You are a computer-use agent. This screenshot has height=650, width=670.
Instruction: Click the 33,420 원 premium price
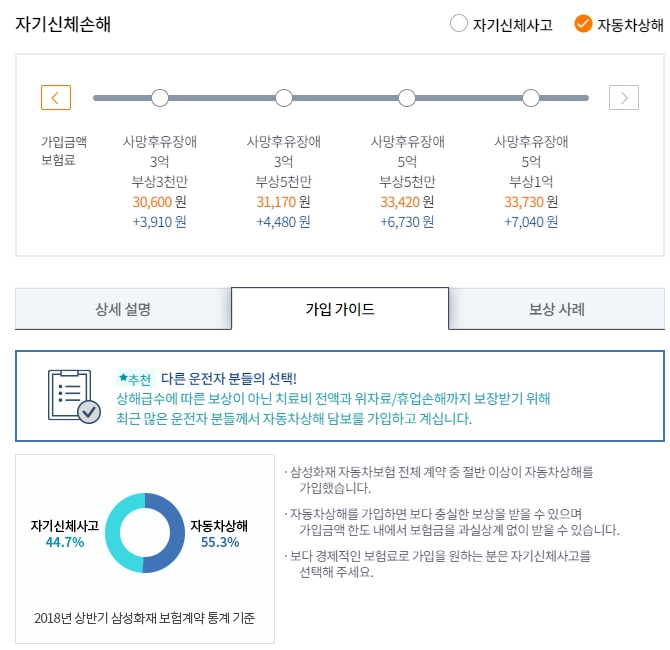(407, 202)
